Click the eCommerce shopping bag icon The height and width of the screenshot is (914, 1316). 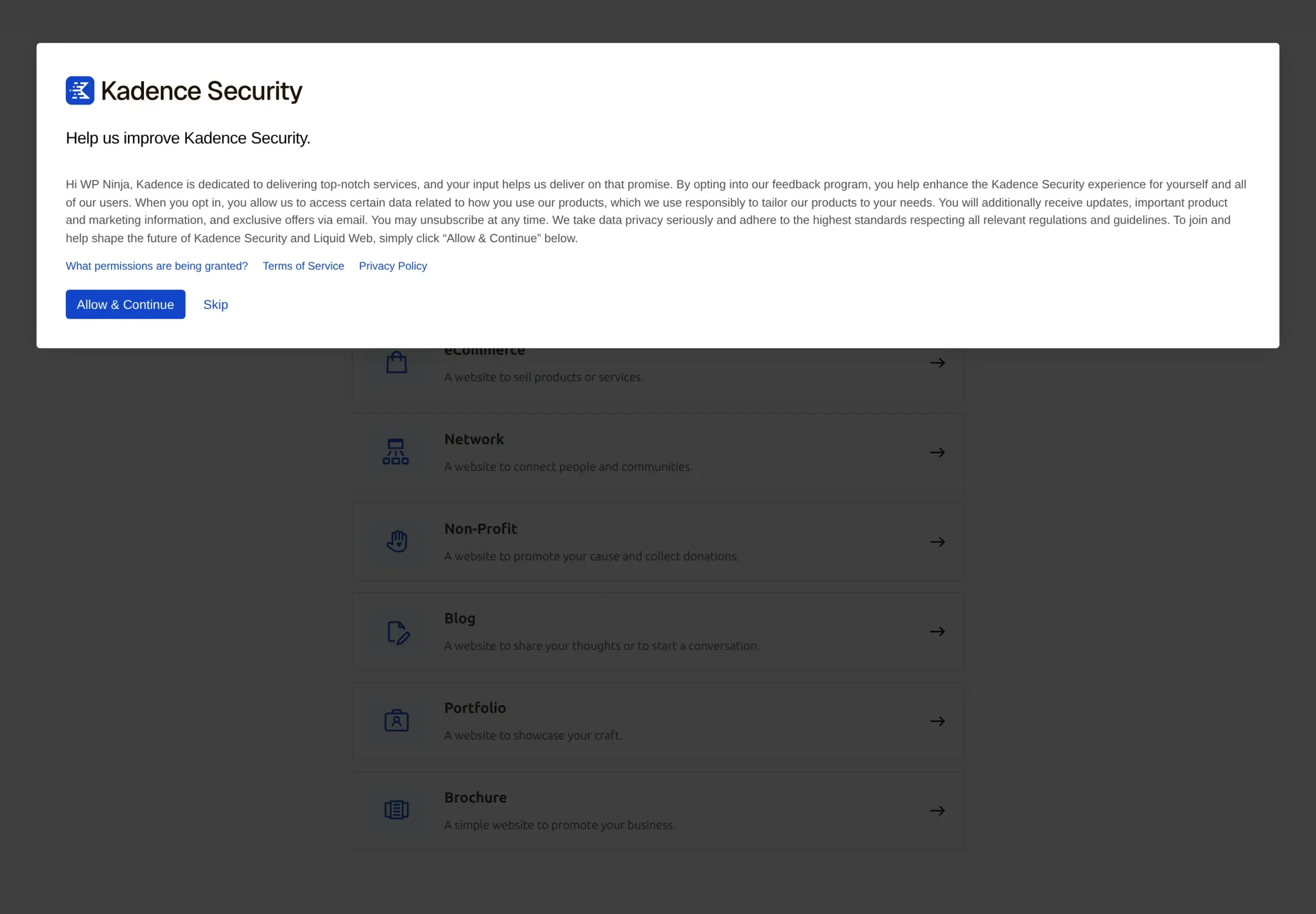396,362
